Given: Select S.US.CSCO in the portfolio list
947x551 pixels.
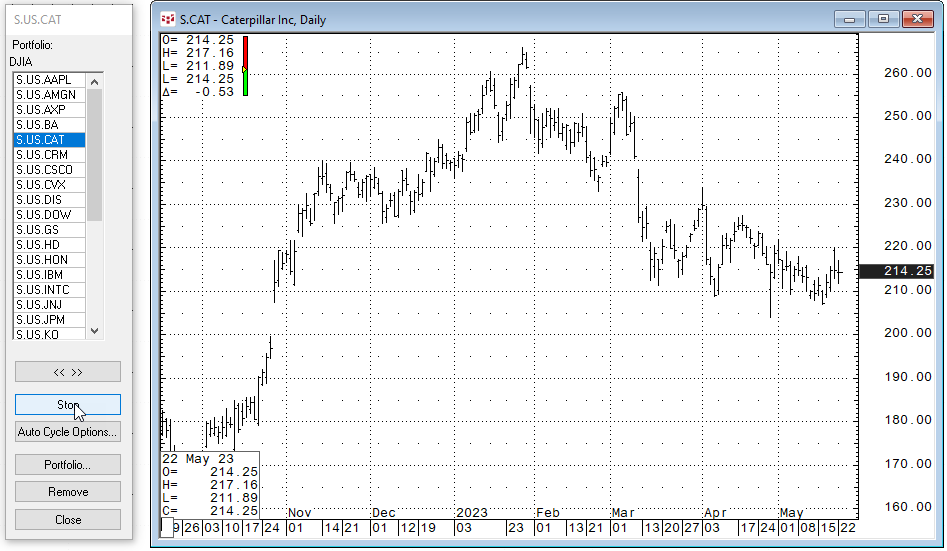Looking at the screenshot, I should (49, 170).
